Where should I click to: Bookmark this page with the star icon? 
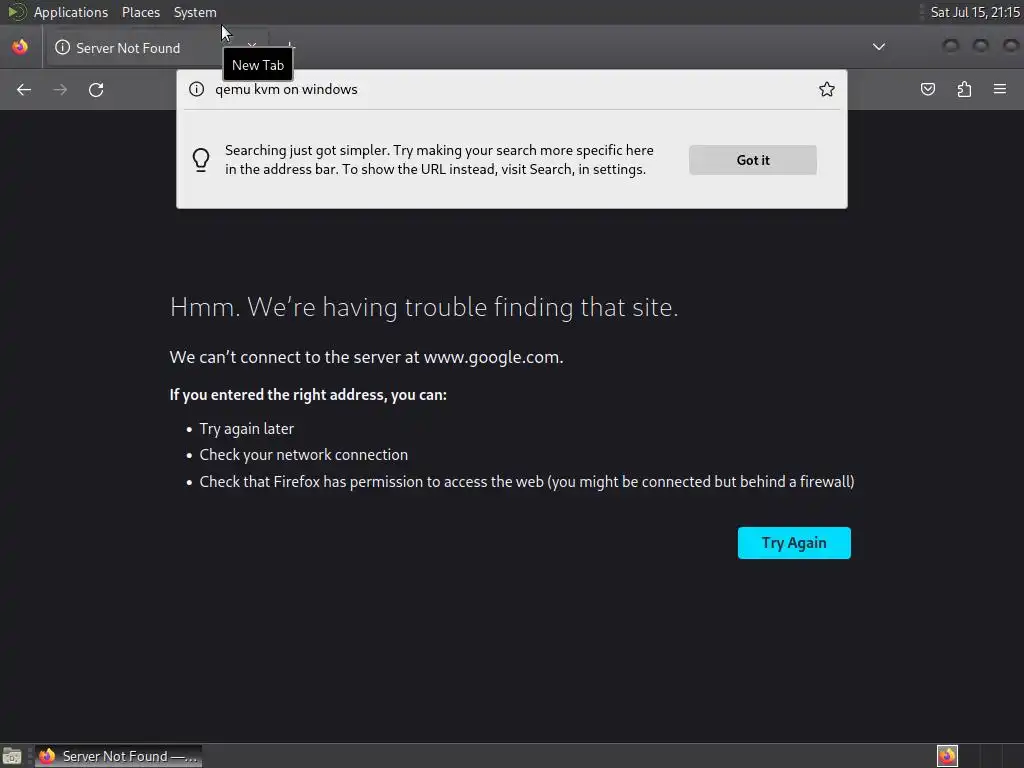pos(827,89)
